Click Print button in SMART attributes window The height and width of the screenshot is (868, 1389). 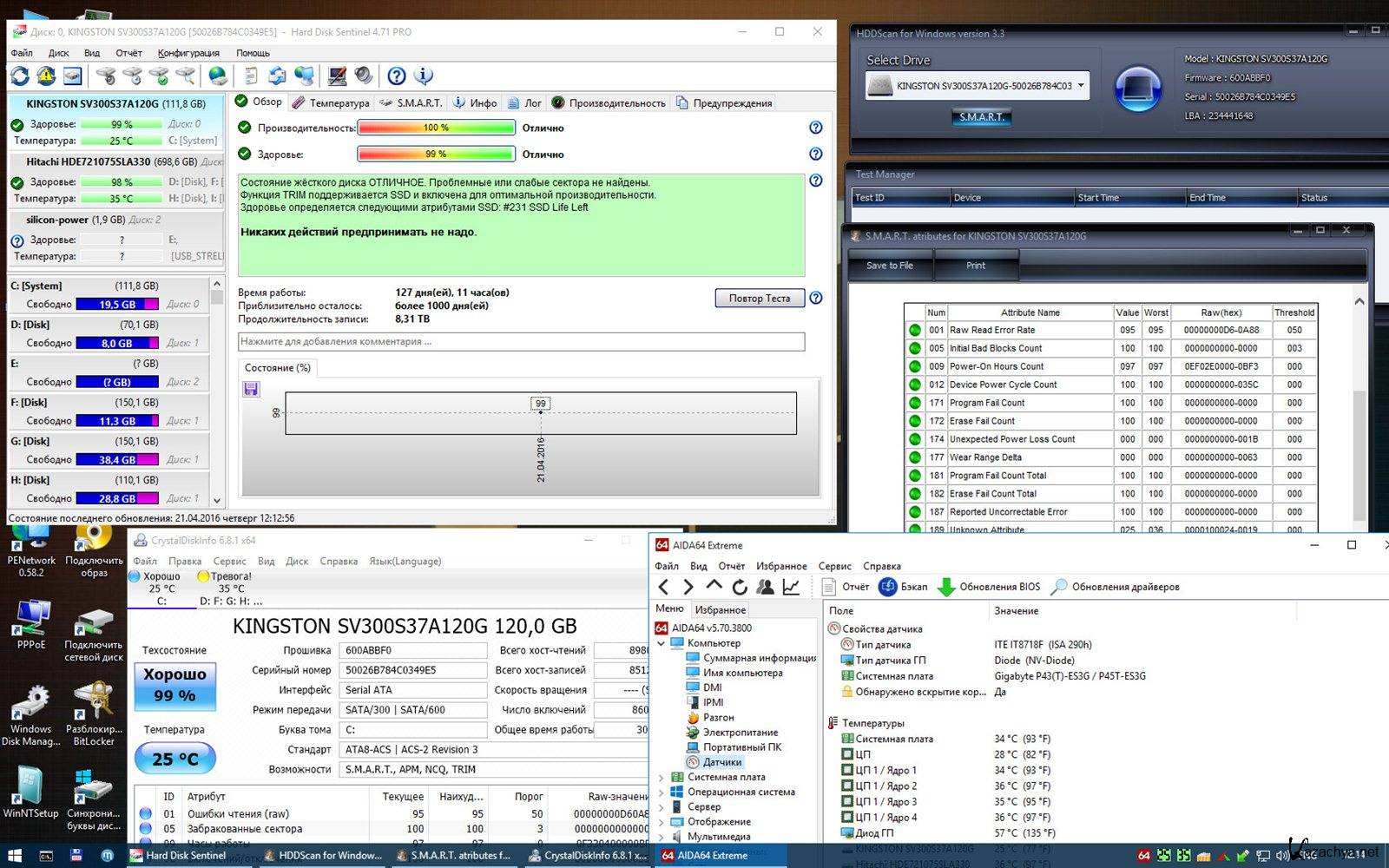click(x=976, y=266)
